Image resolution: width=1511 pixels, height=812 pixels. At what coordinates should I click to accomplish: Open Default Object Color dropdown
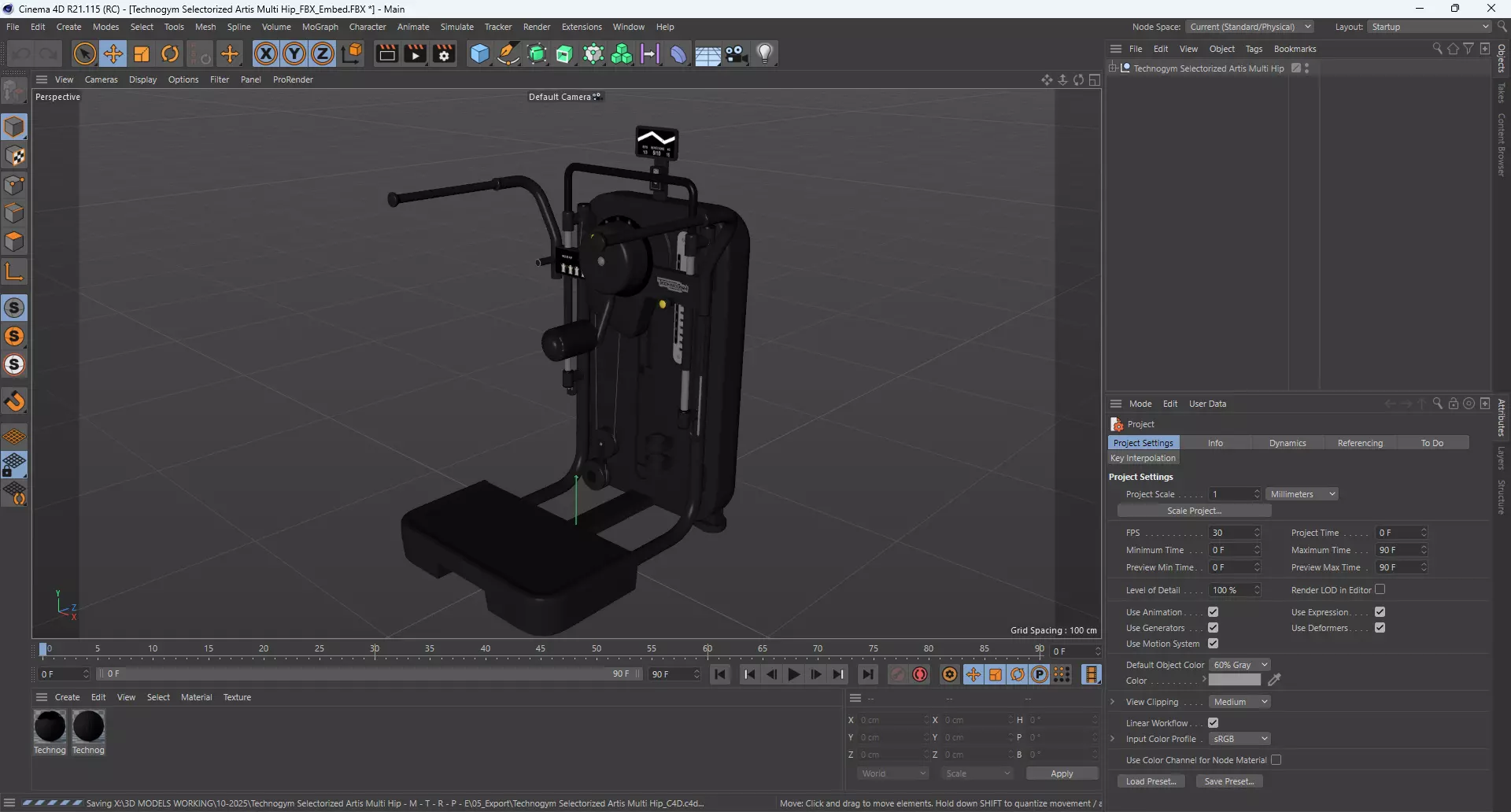click(1239, 665)
